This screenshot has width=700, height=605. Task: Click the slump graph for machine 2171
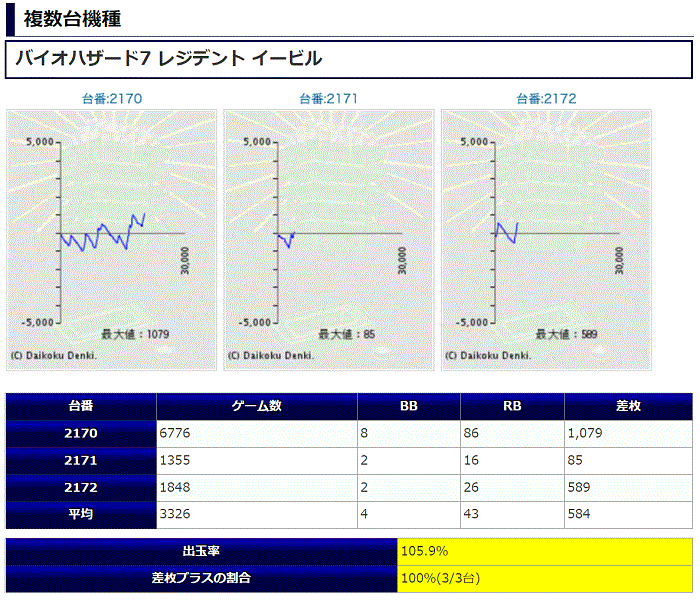pos(328,240)
